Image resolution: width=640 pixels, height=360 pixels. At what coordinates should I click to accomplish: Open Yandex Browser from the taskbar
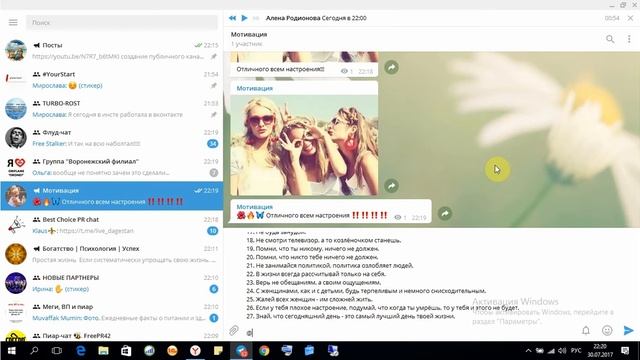(195, 351)
